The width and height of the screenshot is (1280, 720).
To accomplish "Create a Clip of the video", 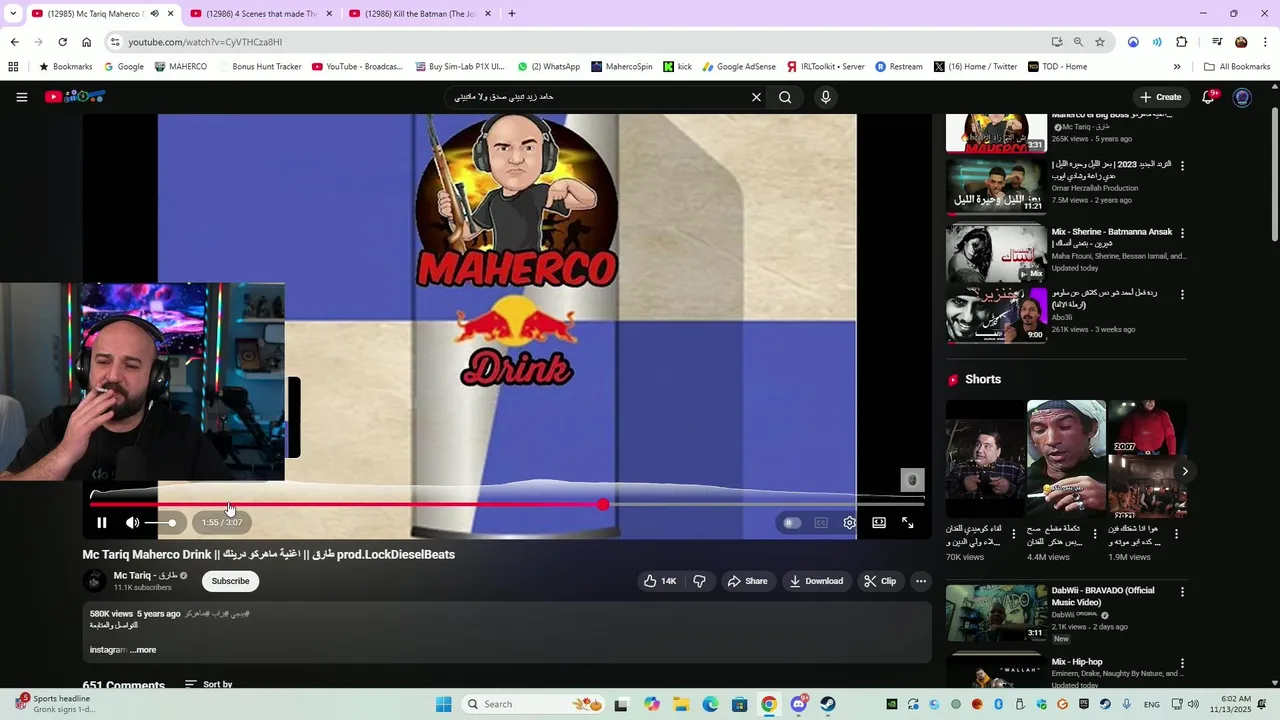I will click(x=880, y=581).
